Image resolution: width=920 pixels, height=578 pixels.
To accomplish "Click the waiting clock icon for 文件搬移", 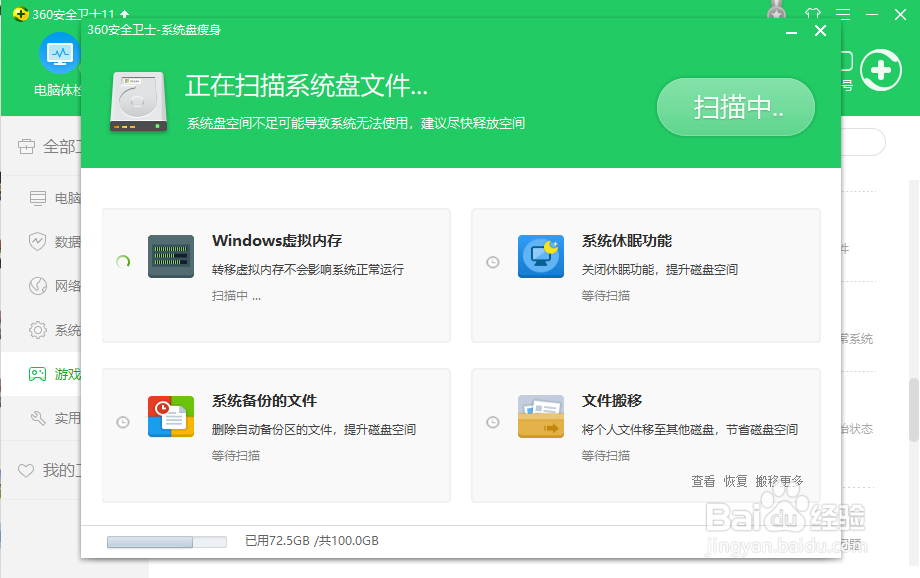I will coord(493,422).
